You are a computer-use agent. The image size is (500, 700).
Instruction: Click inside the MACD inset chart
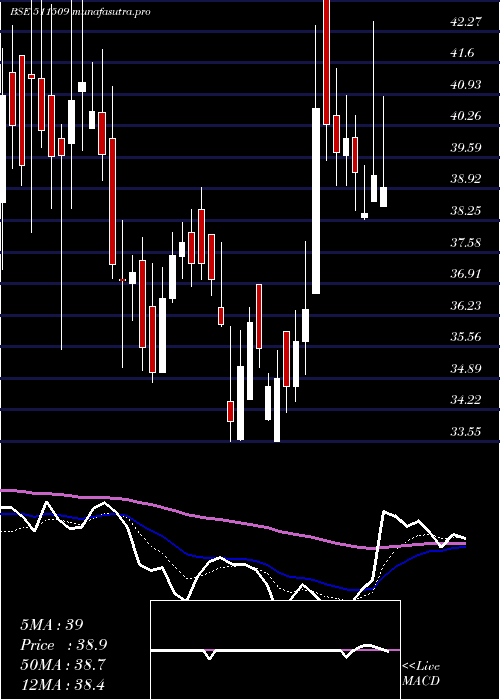[x=275, y=650]
